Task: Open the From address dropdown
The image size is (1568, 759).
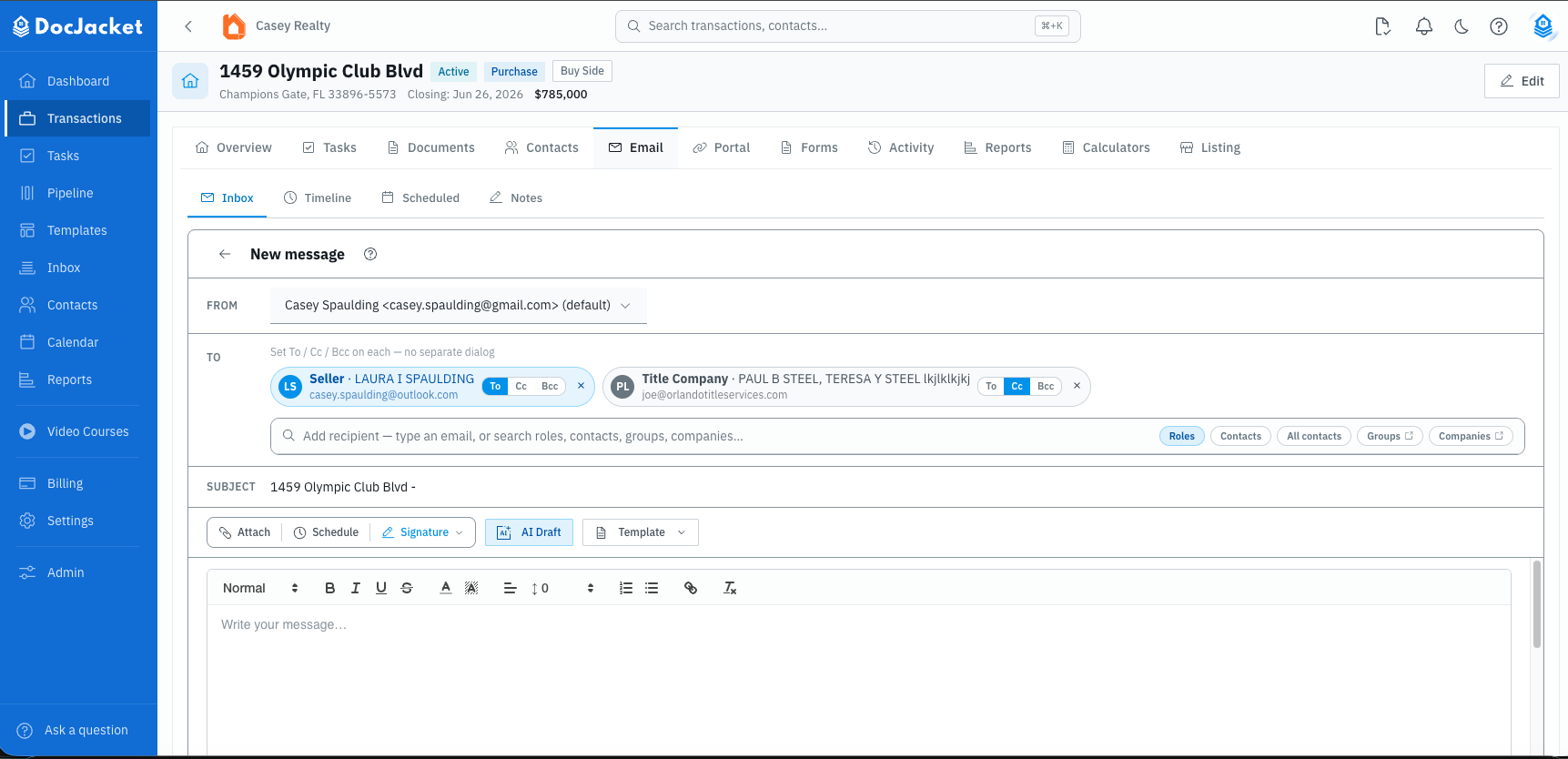Action: [458, 306]
